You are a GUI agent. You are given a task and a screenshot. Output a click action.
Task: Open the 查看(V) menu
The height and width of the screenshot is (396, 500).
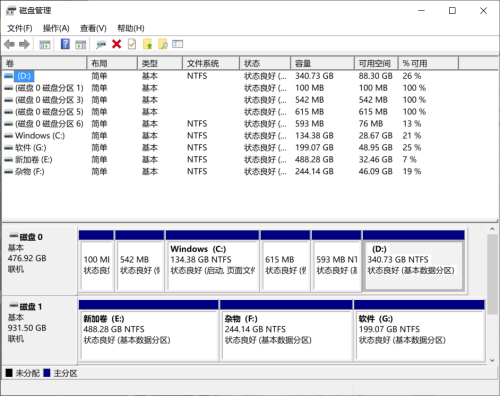(93, 28)
